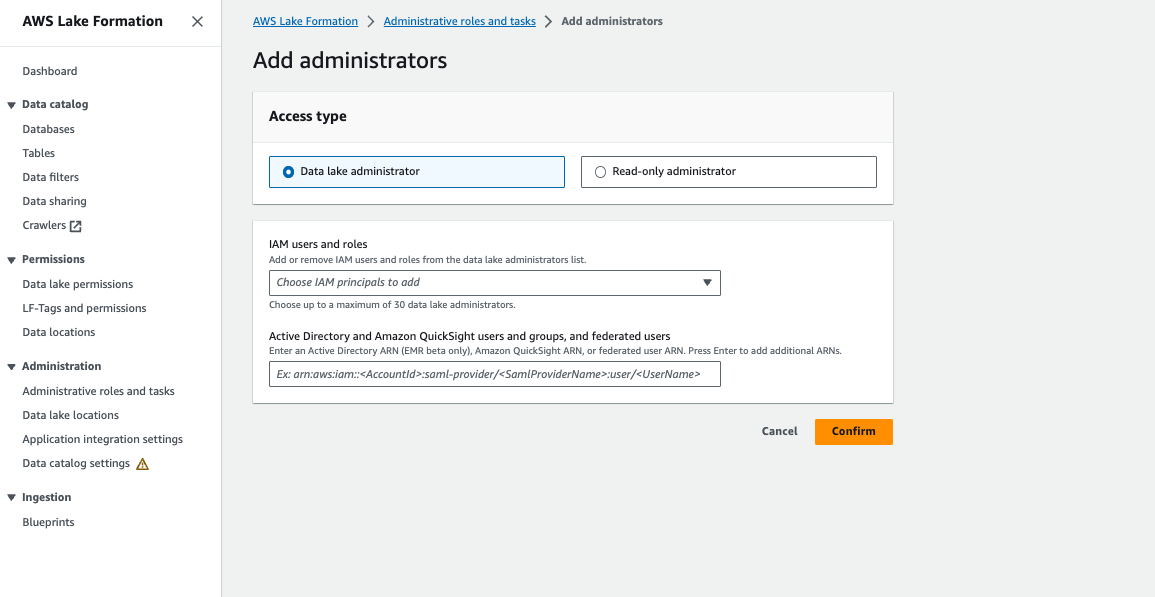1155x597 pixels.
Task: Click 'Choose up to a maximum of 30' hint
Action: [x=392, y=304]
